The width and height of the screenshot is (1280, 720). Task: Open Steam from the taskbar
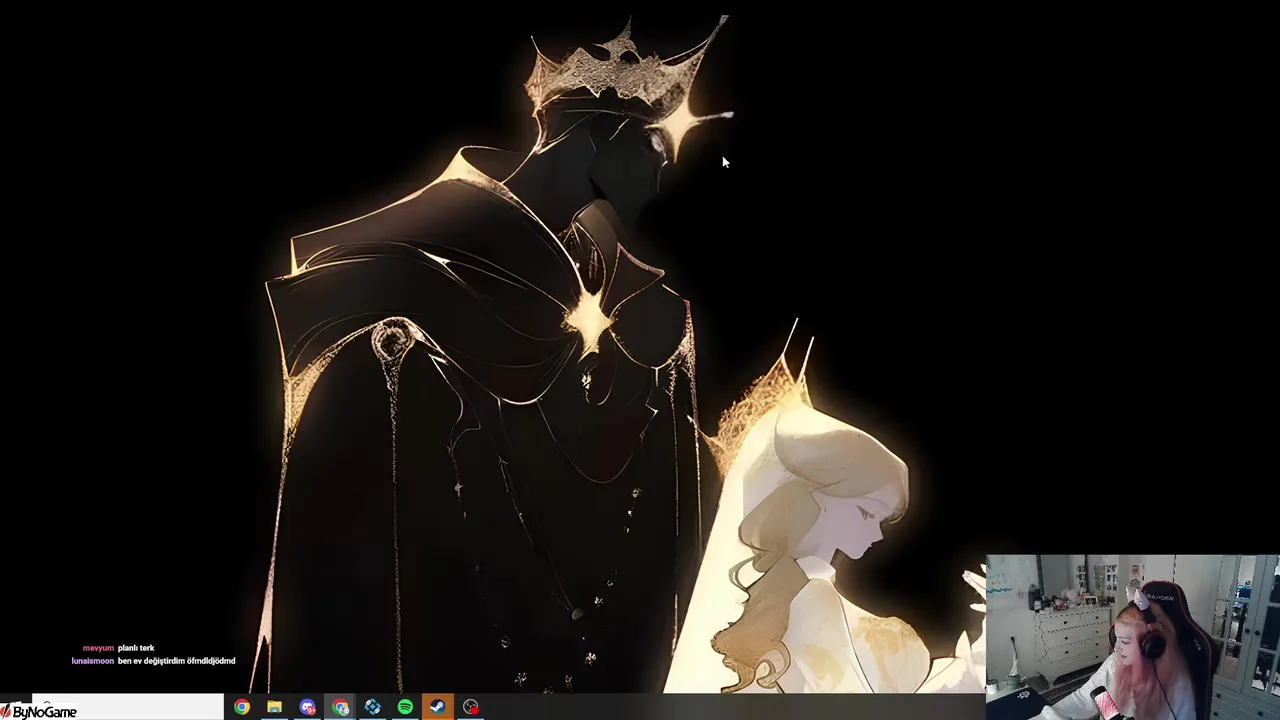pos(437,707)
